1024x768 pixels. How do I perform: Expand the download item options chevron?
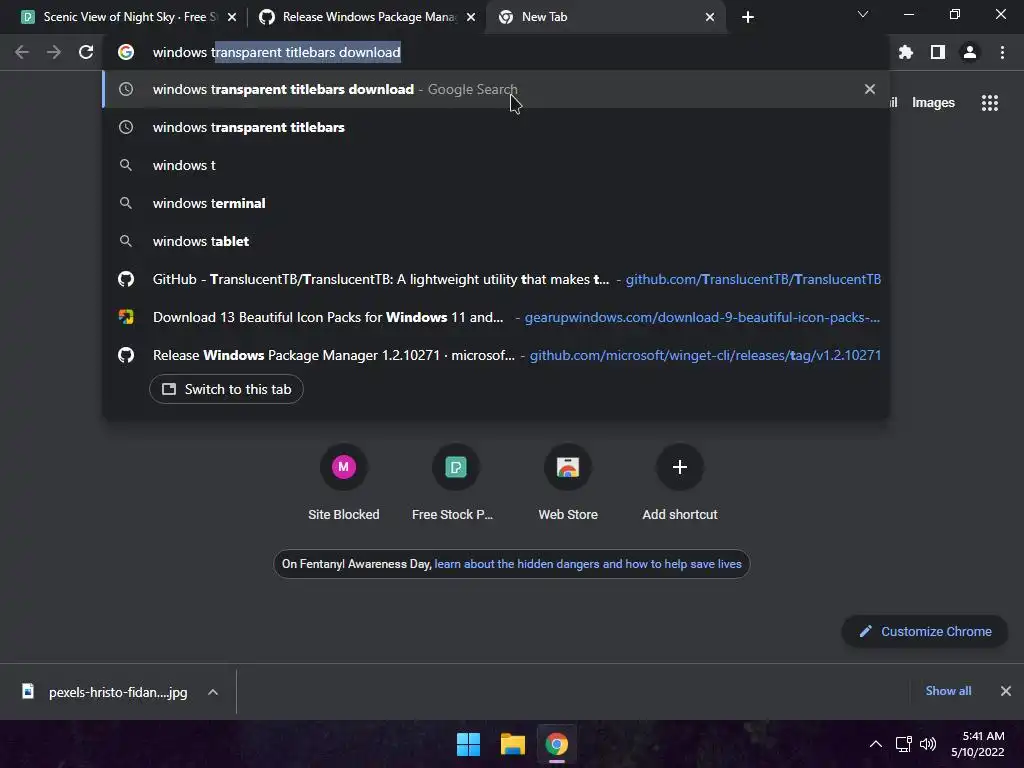coord(213,692)
